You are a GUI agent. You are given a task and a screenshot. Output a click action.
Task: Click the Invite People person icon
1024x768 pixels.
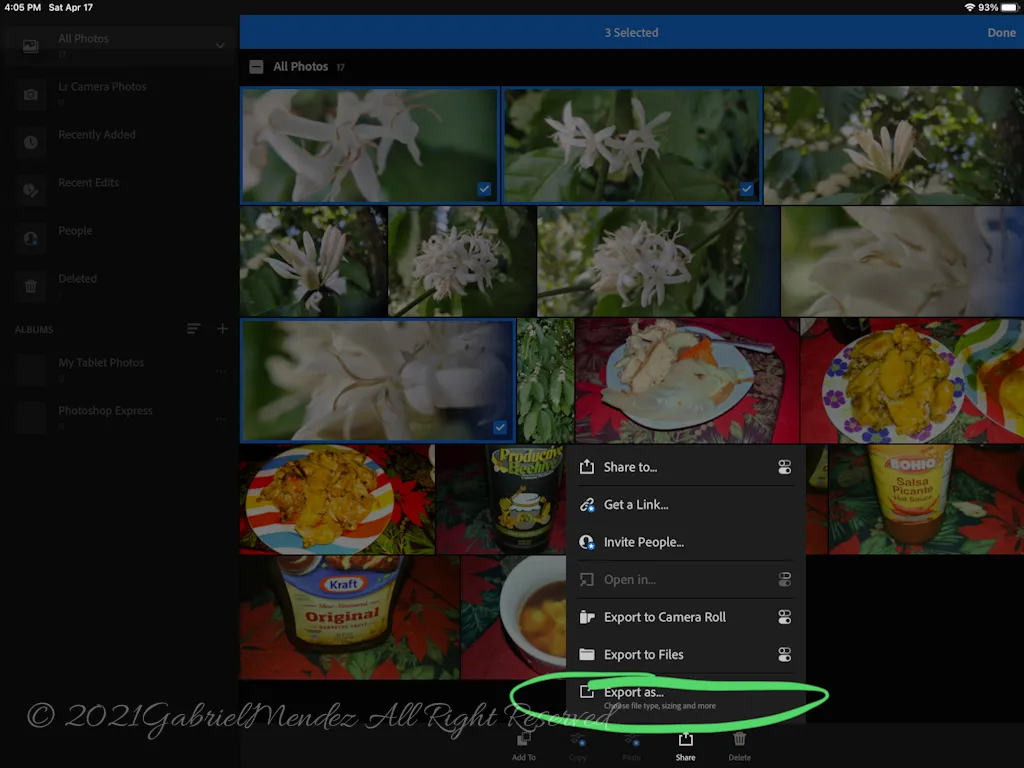pyautogui.click(x=587, y=542)
